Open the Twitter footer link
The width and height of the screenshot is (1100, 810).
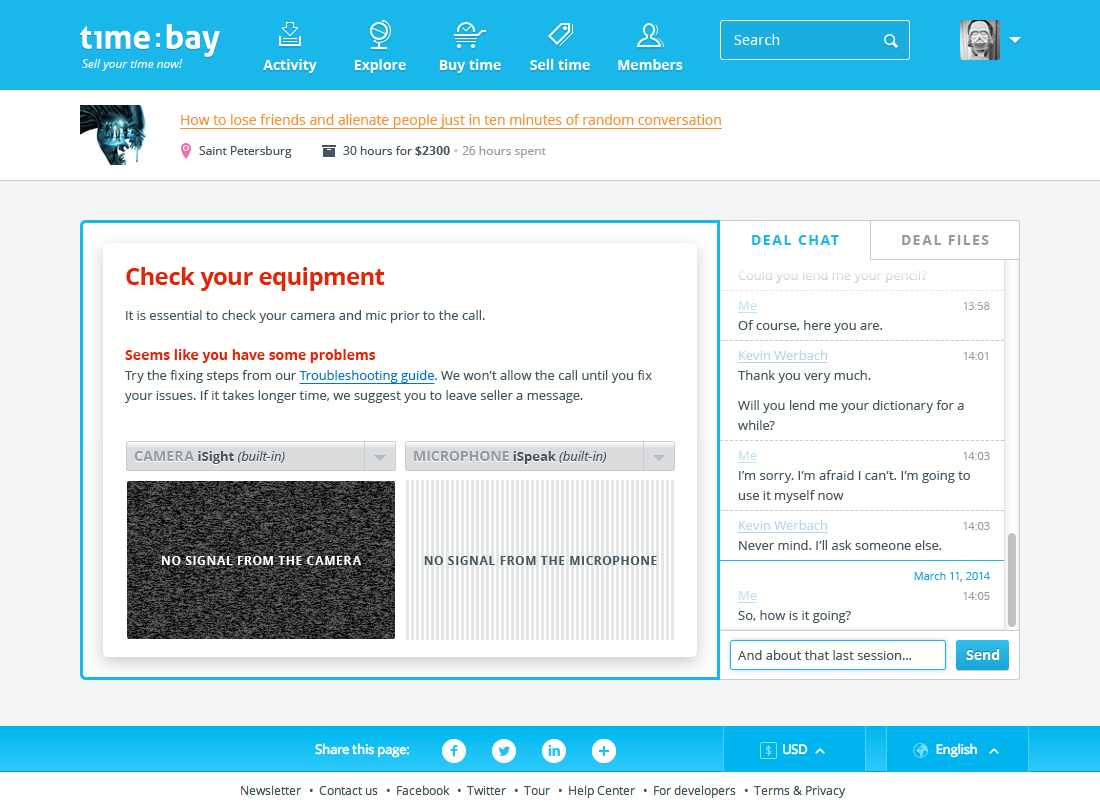(x=486, y=790)
